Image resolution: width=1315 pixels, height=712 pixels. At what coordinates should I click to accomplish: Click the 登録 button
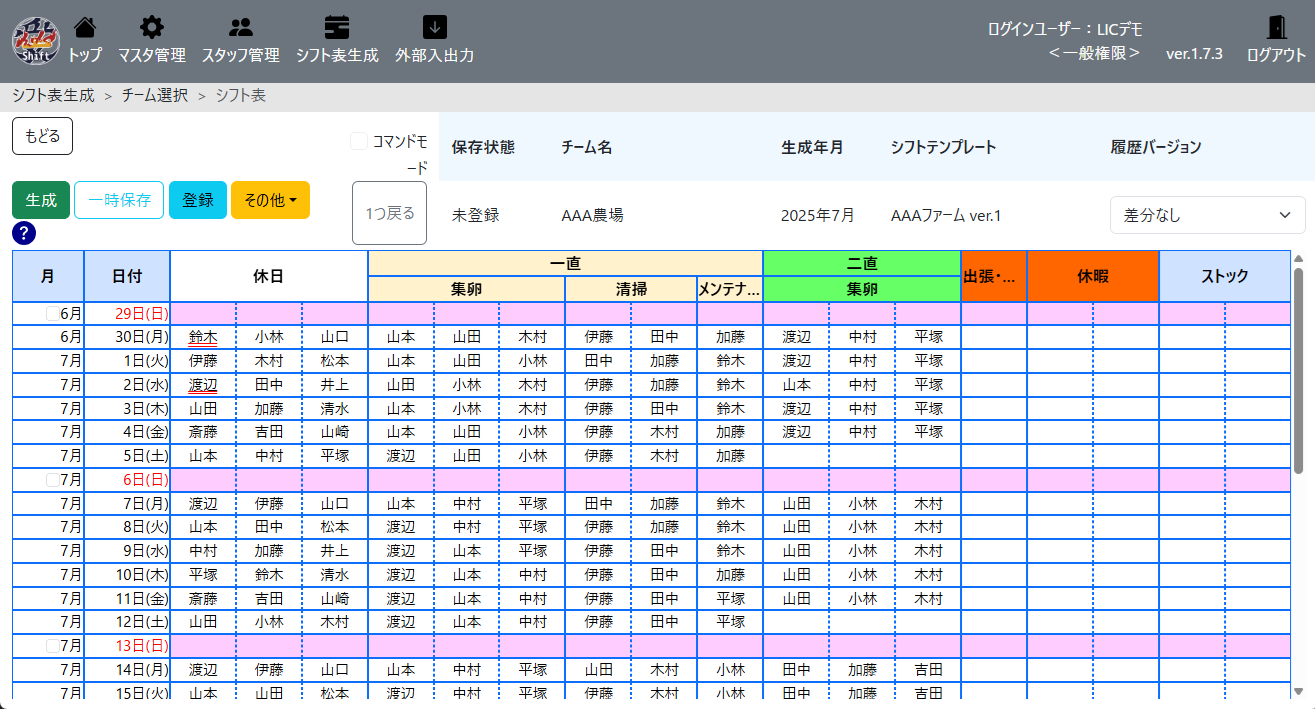(x=198, y=200)
